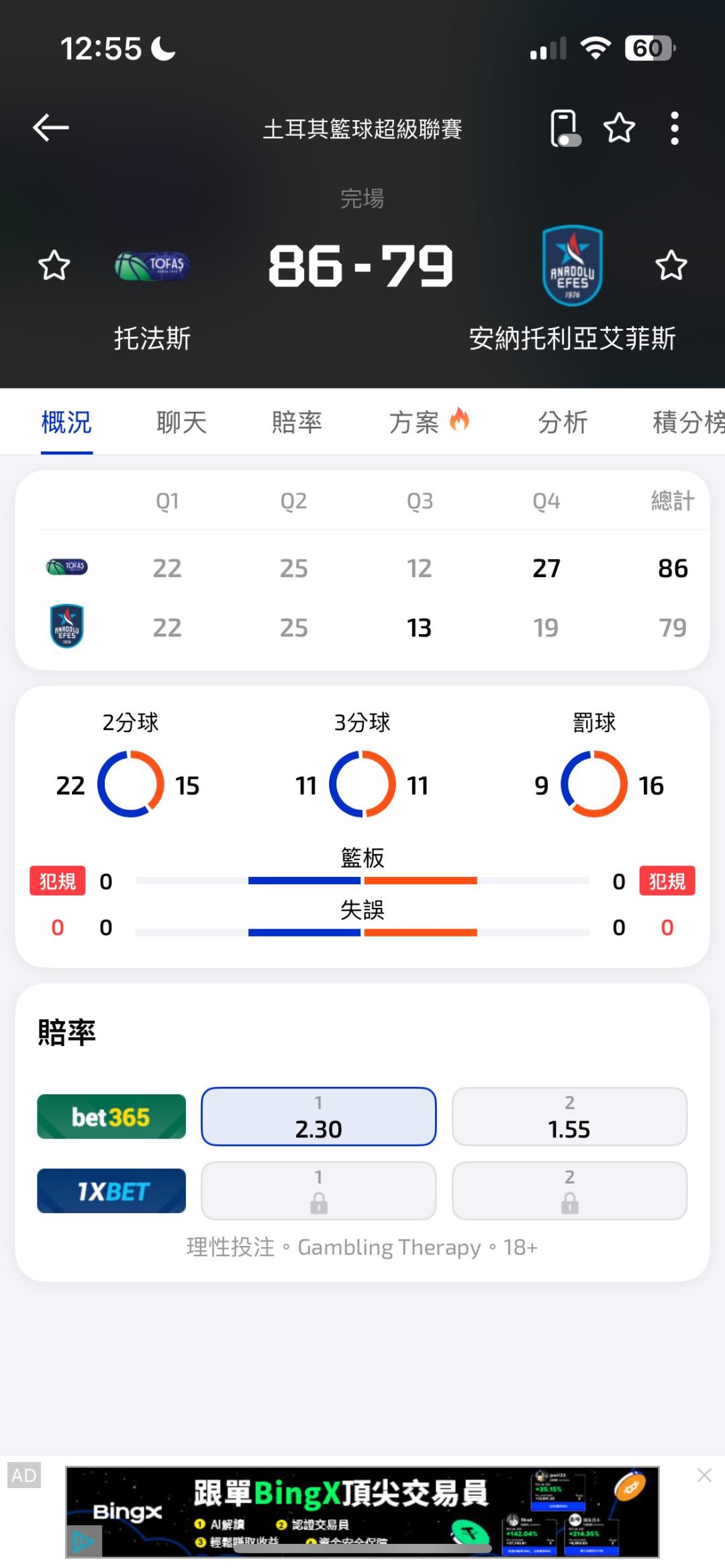725x1568 pixels.
Task: Close the BingX ad banner
Action: (704, 1475)
